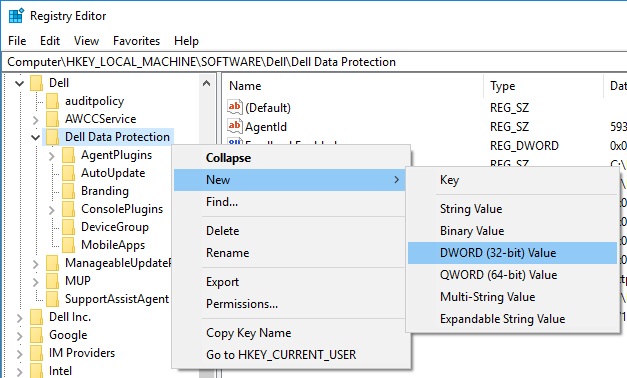Click the (Default) string value icon
The height and width of the screenshot is (378, 627).
click(x=235, y=107)
